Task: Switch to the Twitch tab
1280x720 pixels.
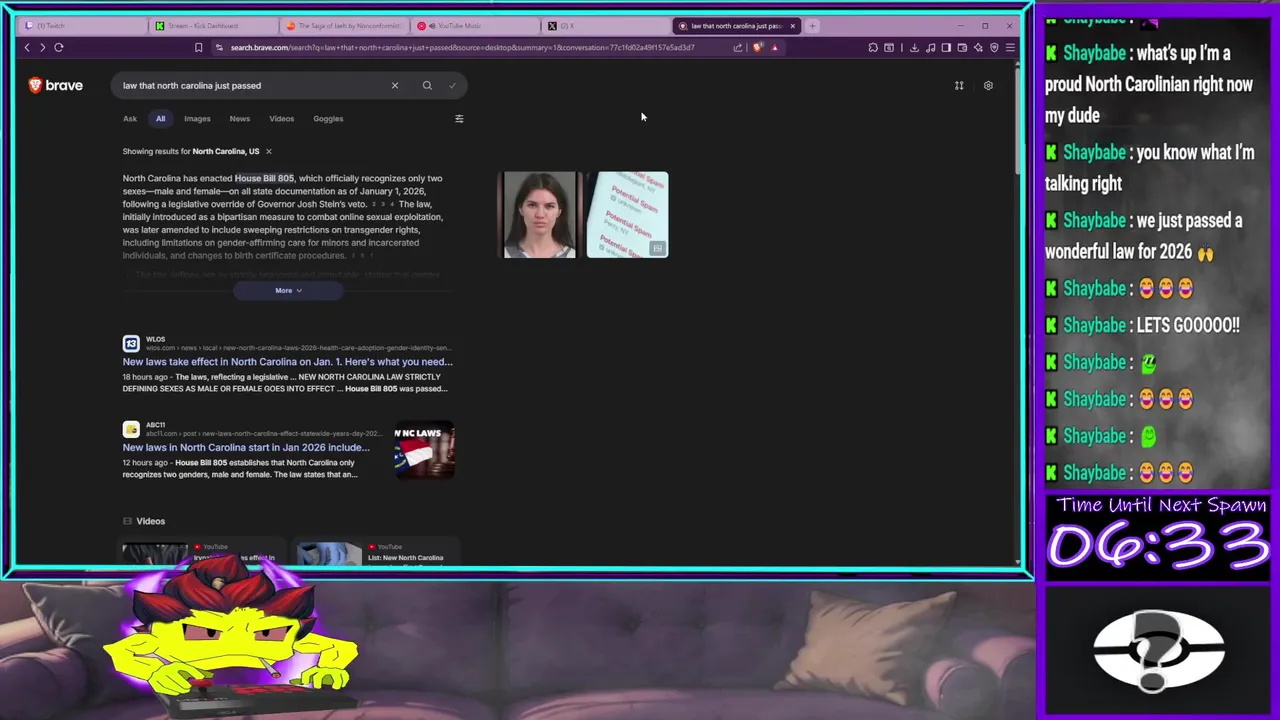Action: (83, 26)
